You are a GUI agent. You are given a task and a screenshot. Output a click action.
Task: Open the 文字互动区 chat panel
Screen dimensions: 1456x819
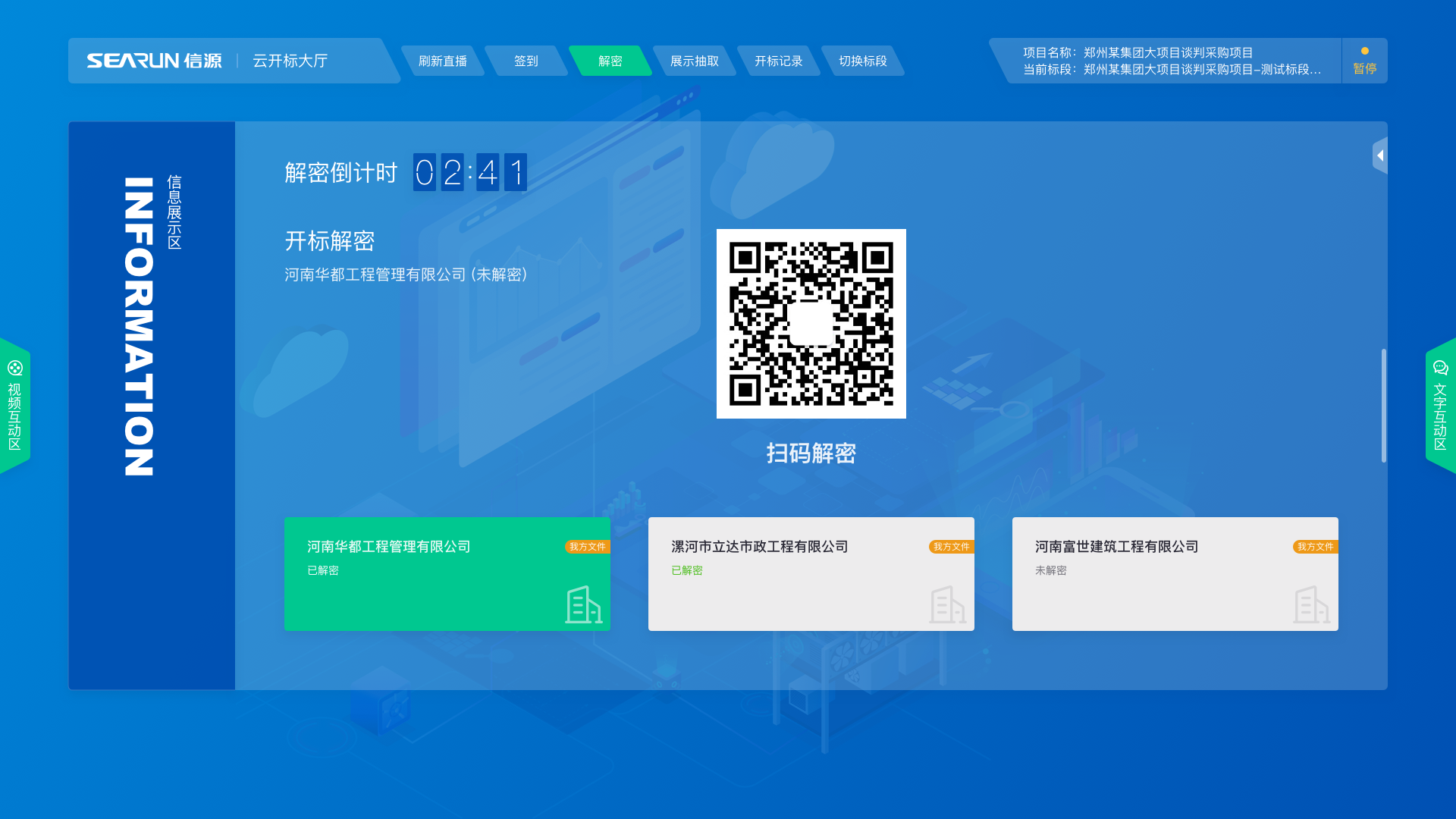(1440, 406)
